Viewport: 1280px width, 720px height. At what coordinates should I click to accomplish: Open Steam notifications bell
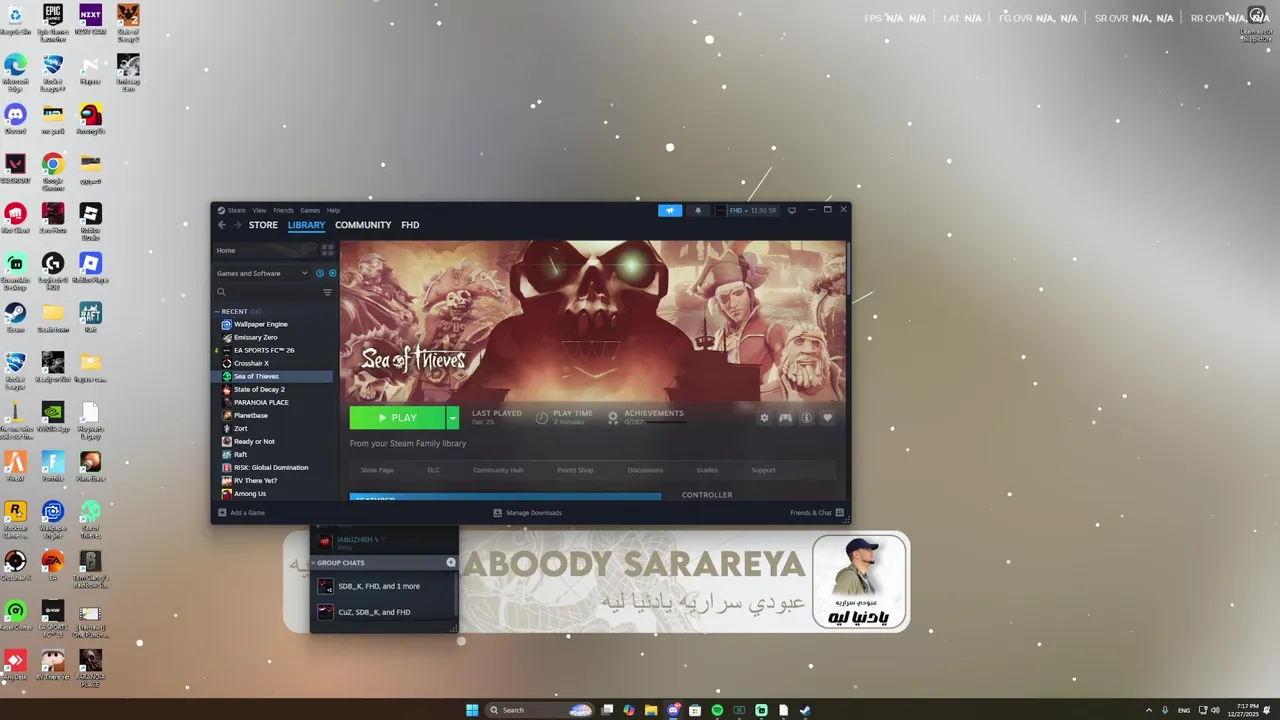point(698,210)
